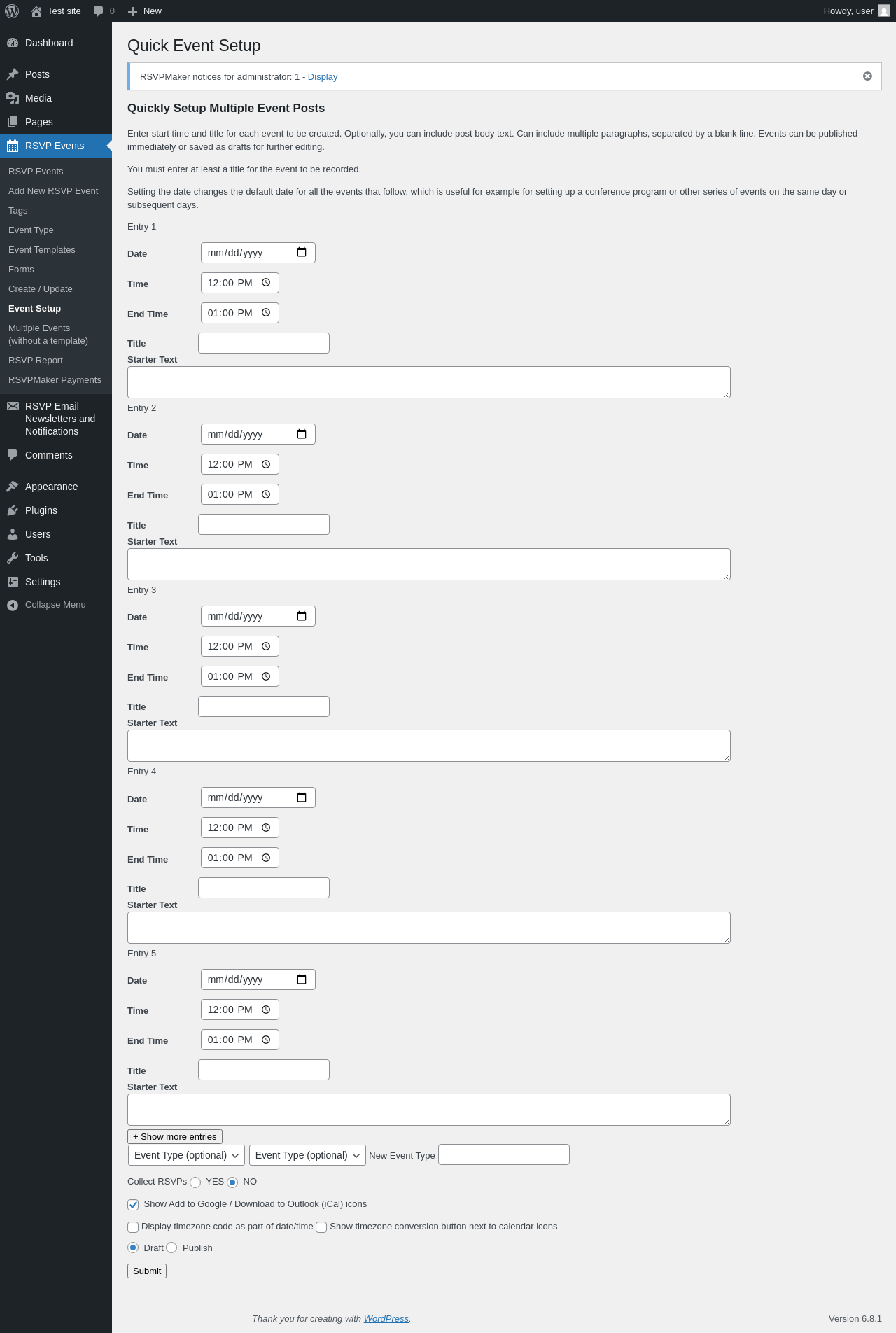896x1333 pixels.
Task: Click the WordPress logo icon
Action: click(12, 11)
